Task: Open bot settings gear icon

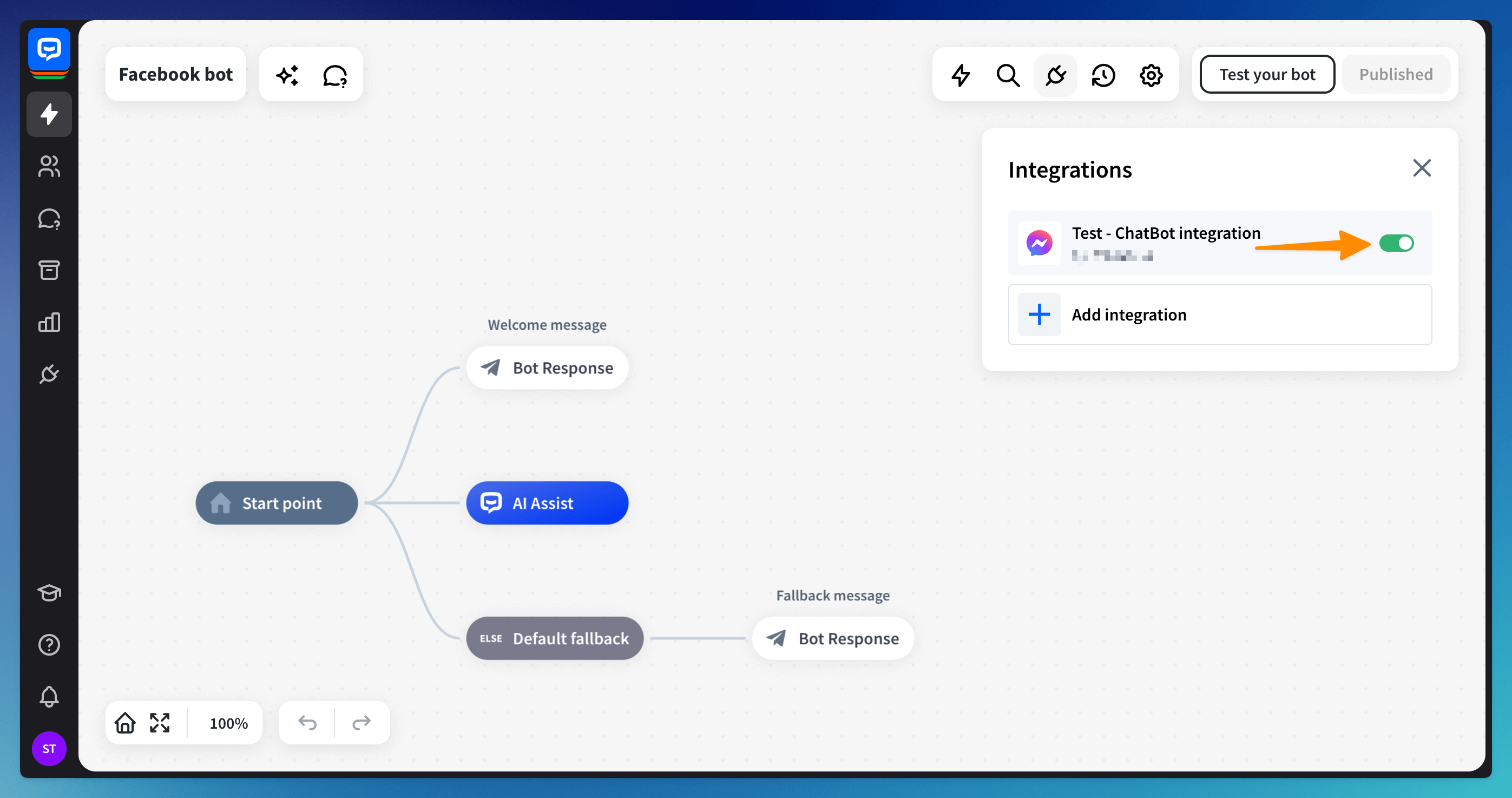Action: [1151, 75]
